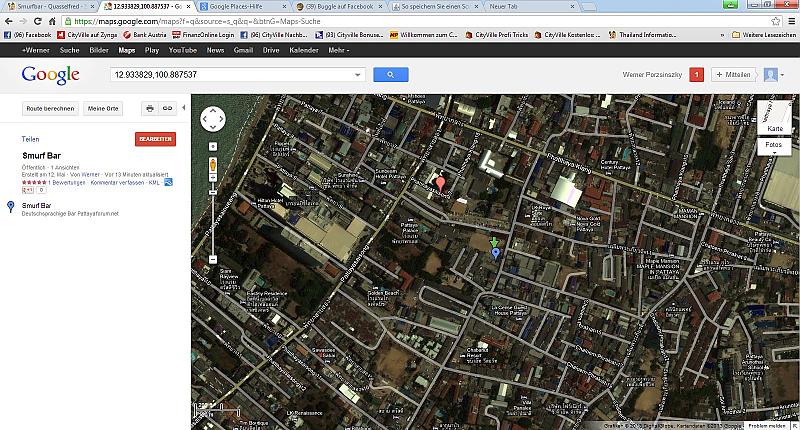The image size is (800, 430).
Task: Open the profile avatar account menu
Action: [x=772, y=74]
